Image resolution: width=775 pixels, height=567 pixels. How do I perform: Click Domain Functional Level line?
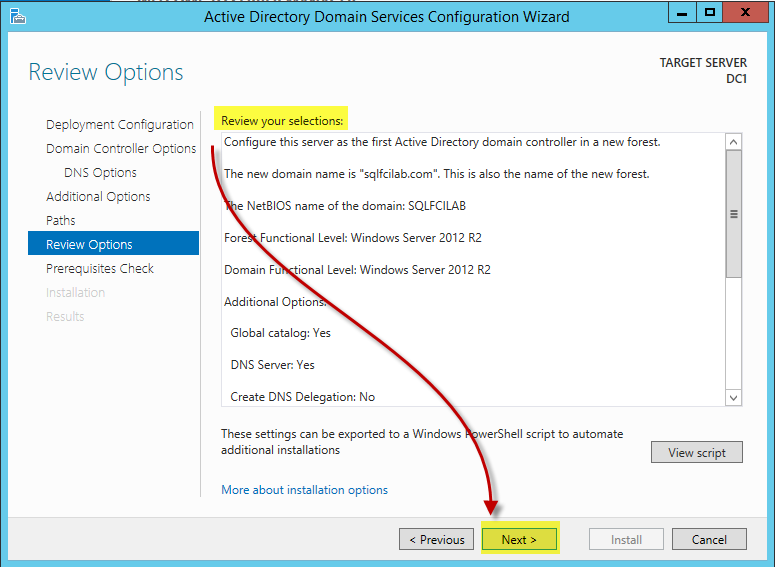[357, 270]
